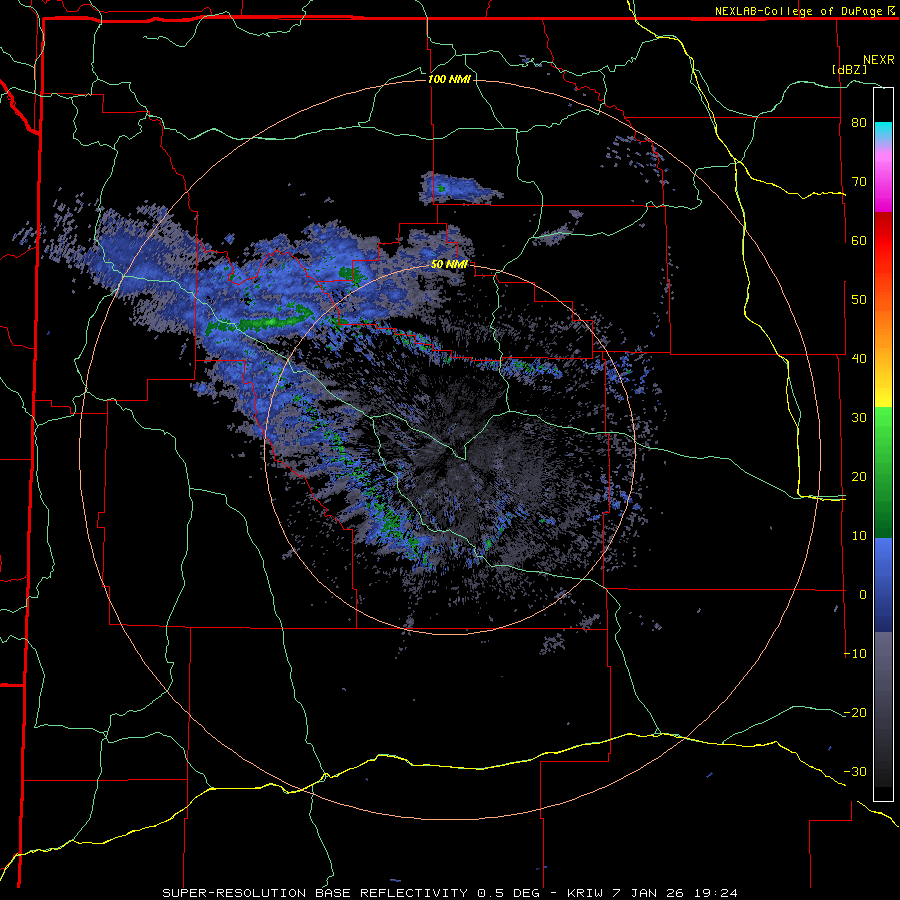Click the 80 value on the dBZ scale
The image size is (900, 900).
coord(859,123)
